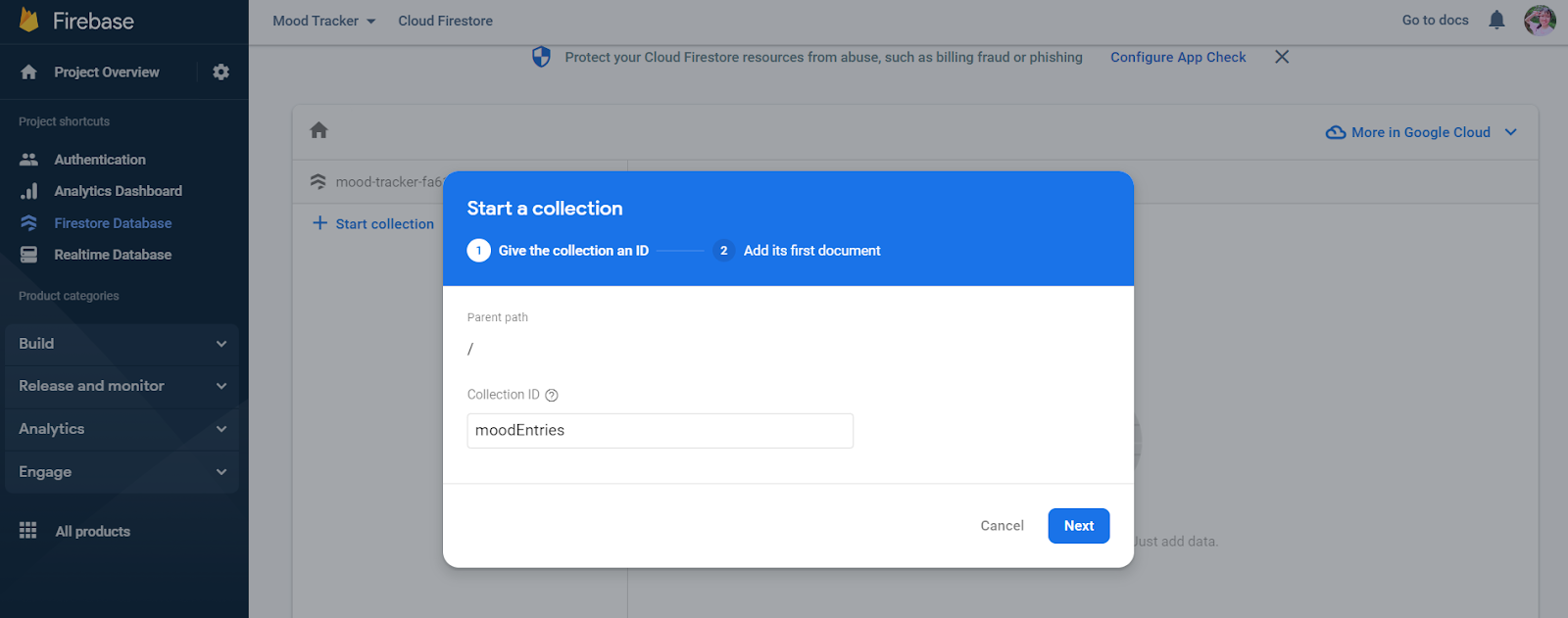This screenshot has height=618, width=1568.
Task: Open the notifications bell
Action: pos(1496,20)
